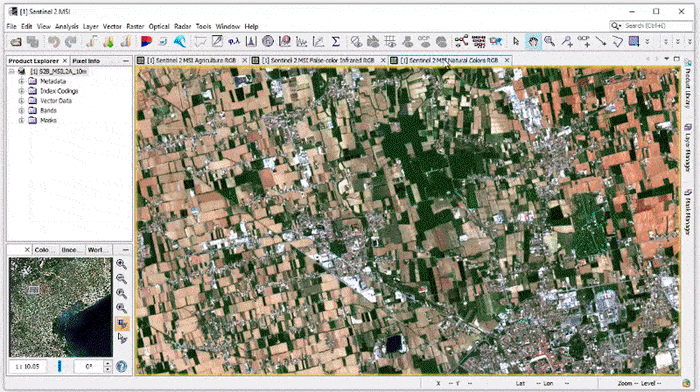Switch to Sentinel 2 MSI False-color Infrared tab

[317, 60]
